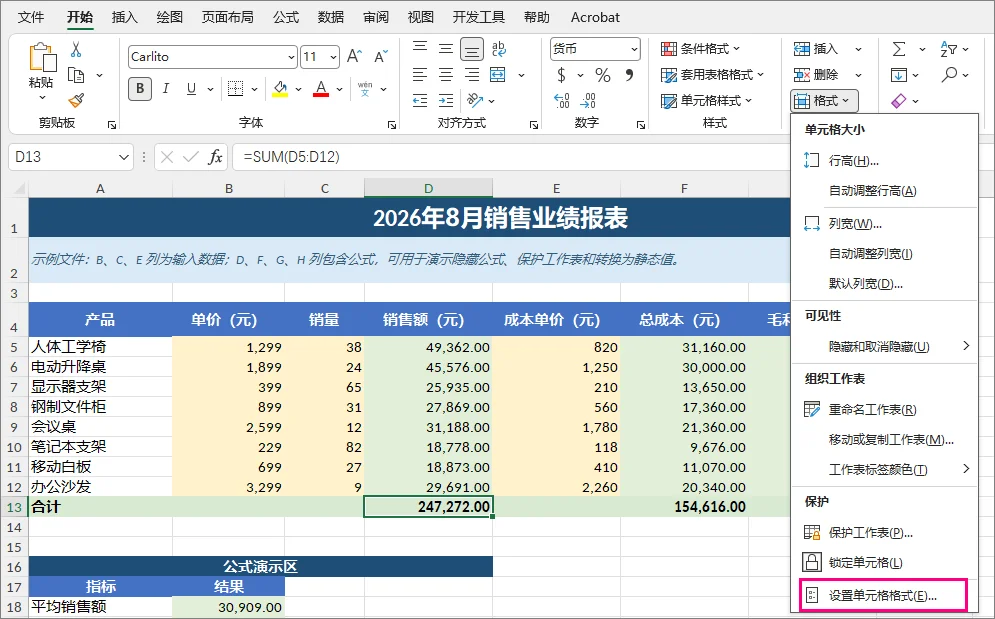The height and width of the screenshot is (619, 995).
Task: Click Fill down arrow icon
Action: click(899, 75)
